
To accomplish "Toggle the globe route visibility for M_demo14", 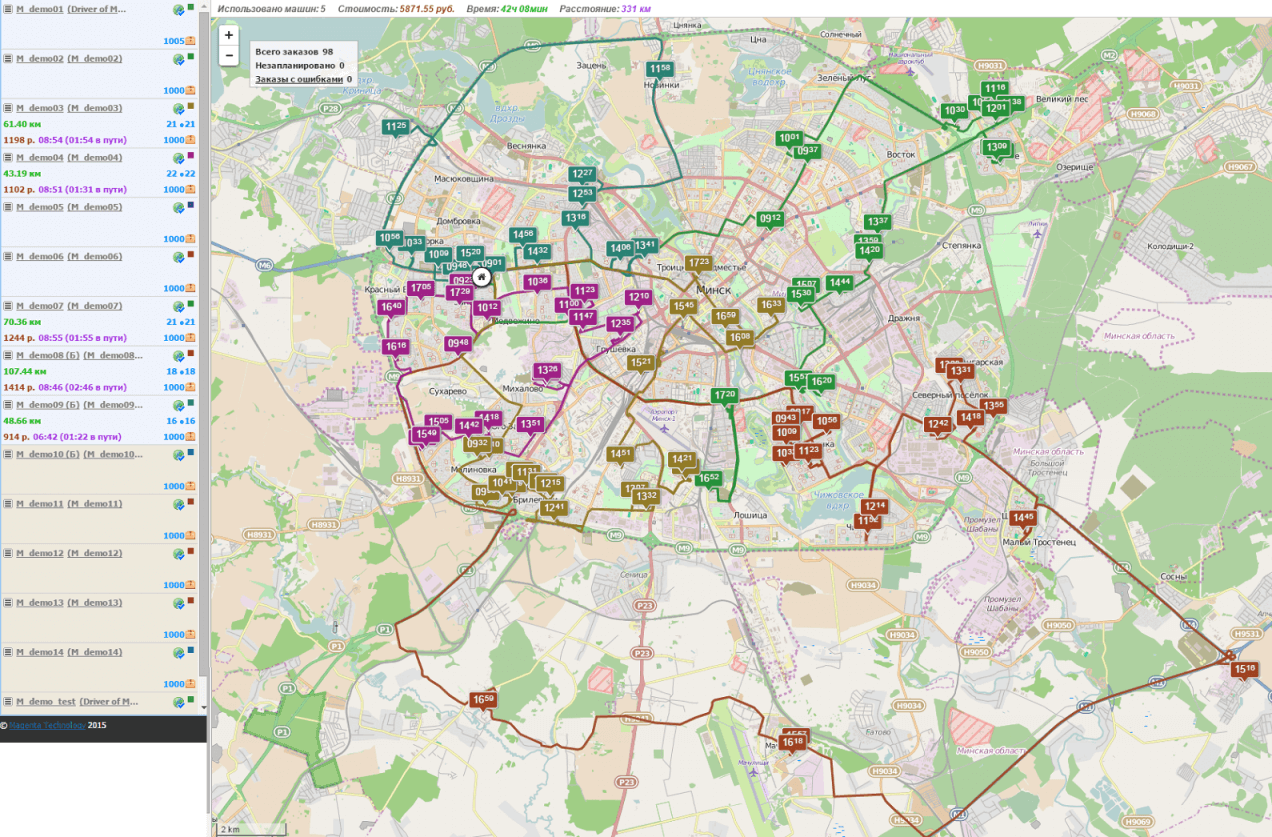I will (x=178, y=652).
